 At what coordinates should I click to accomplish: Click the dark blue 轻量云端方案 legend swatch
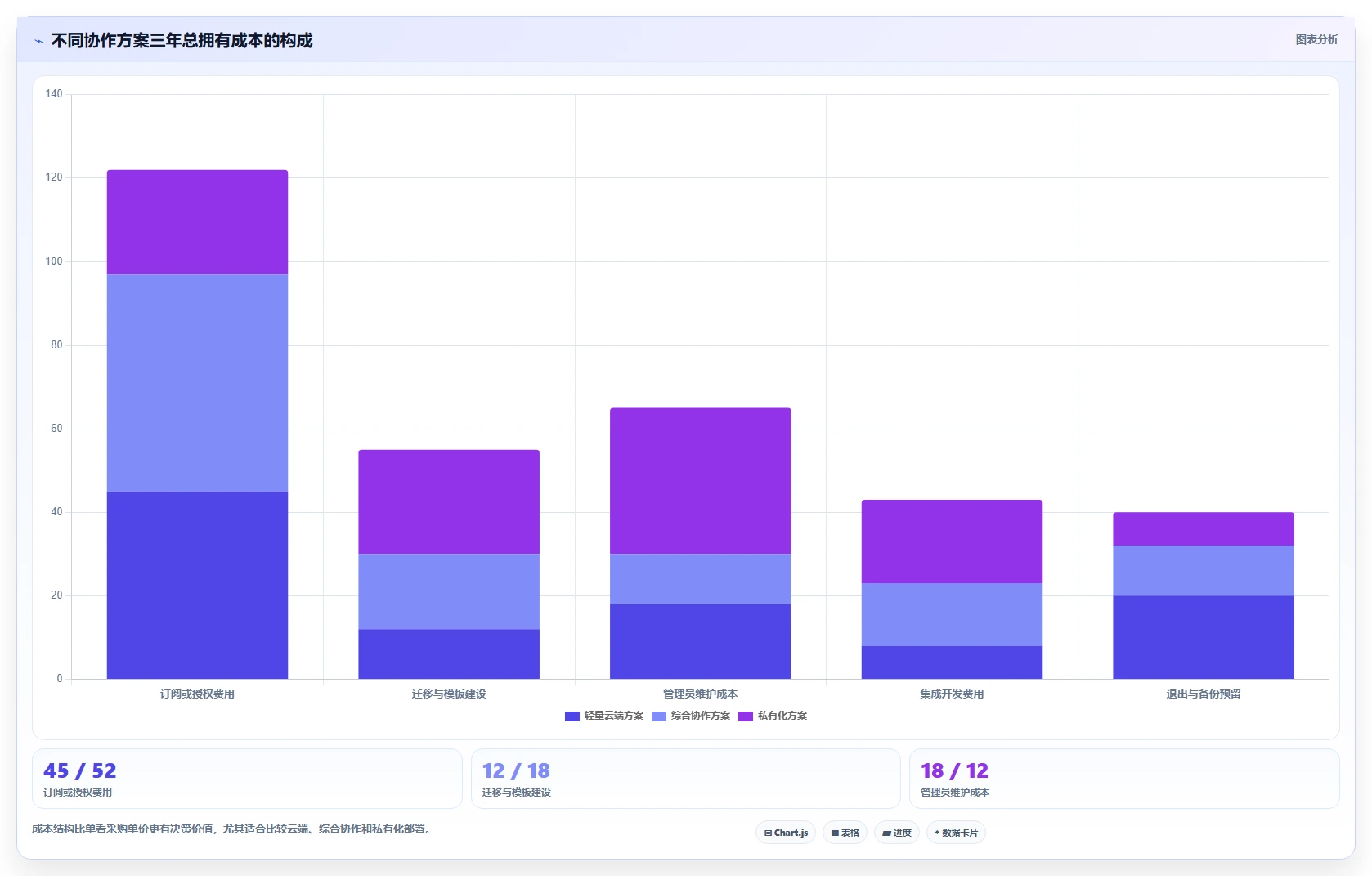(x=572, y=717)
